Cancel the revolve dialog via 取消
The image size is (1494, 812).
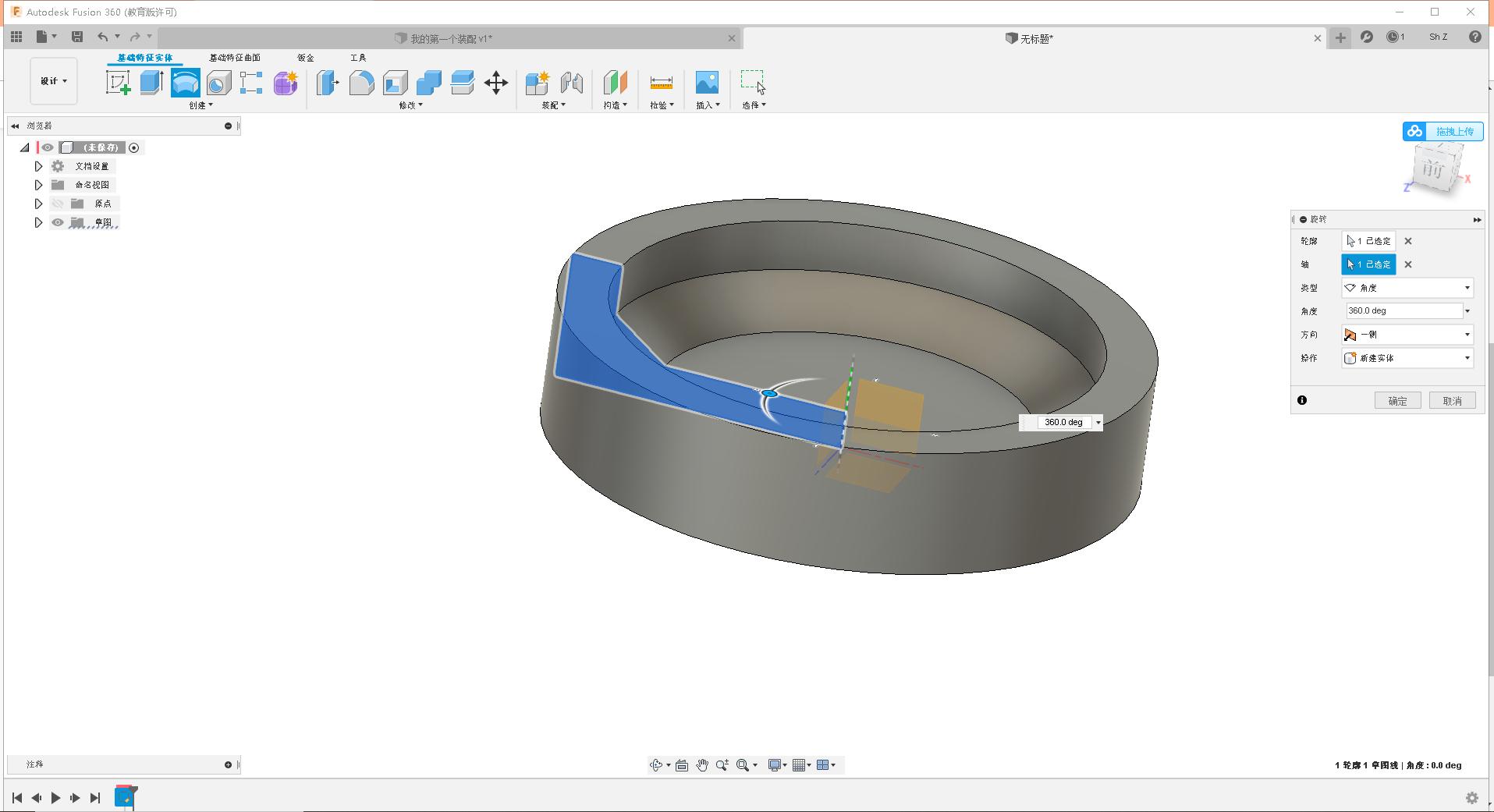(1453, 400)
